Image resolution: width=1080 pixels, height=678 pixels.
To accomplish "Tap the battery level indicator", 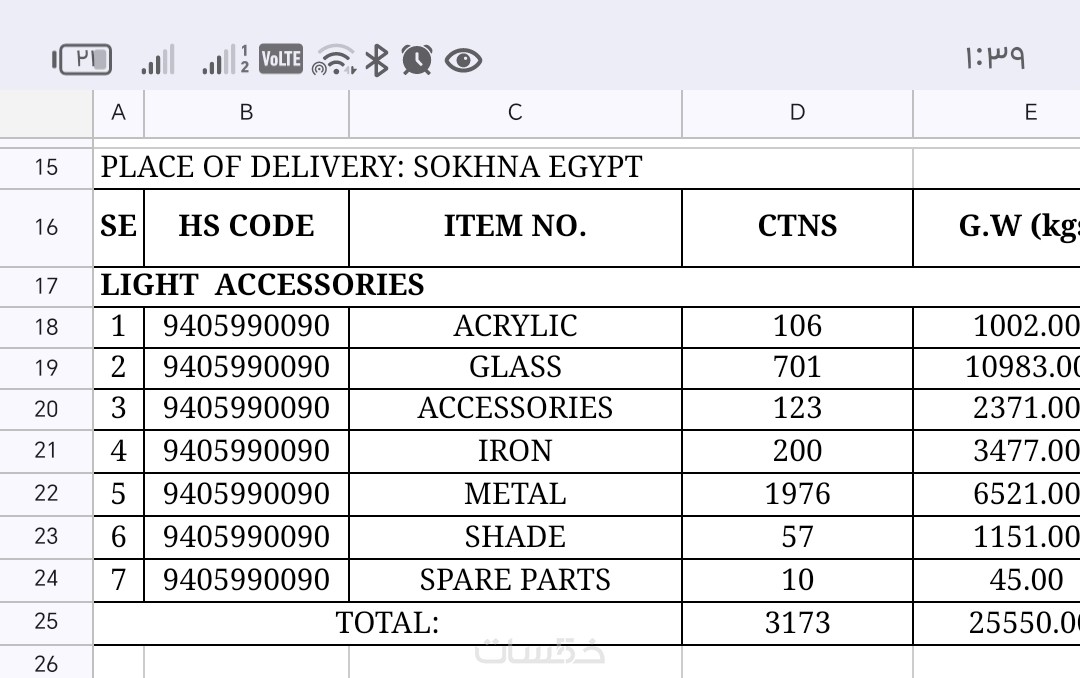I will 83,60.
